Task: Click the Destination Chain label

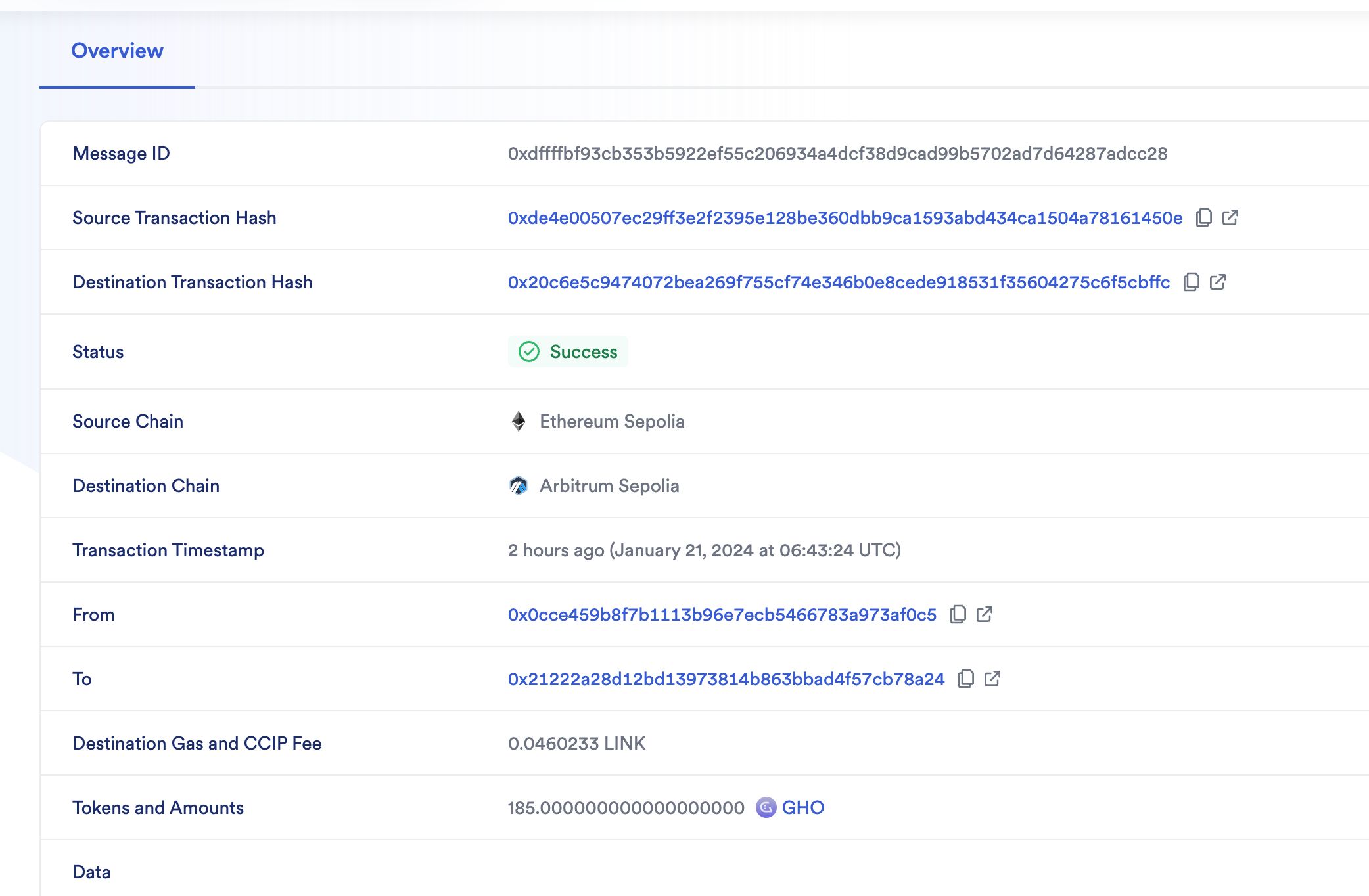Action: [x=146, y=485]
